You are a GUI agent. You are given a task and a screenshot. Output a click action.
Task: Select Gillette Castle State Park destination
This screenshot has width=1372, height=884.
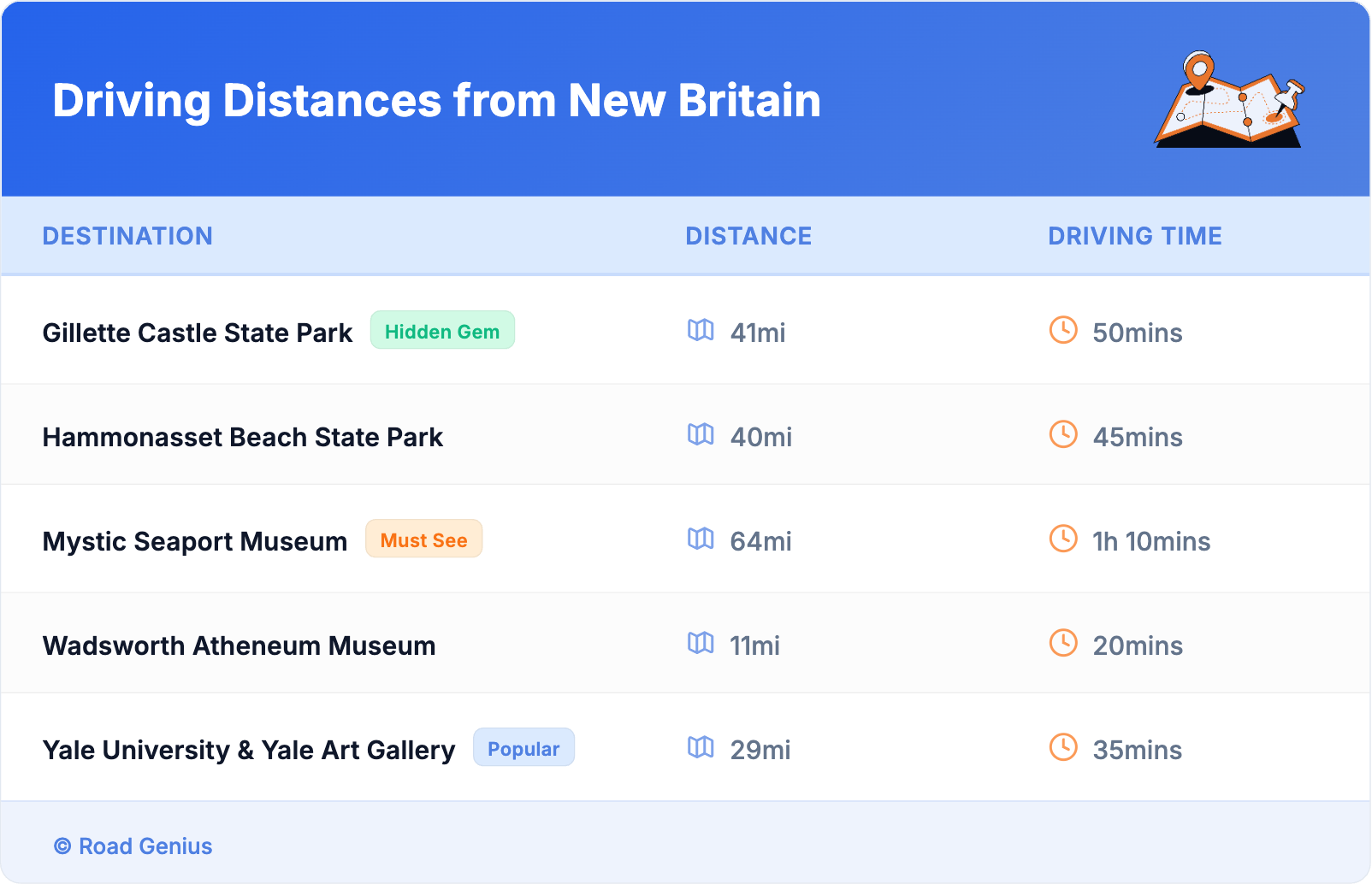coord(198,333)
